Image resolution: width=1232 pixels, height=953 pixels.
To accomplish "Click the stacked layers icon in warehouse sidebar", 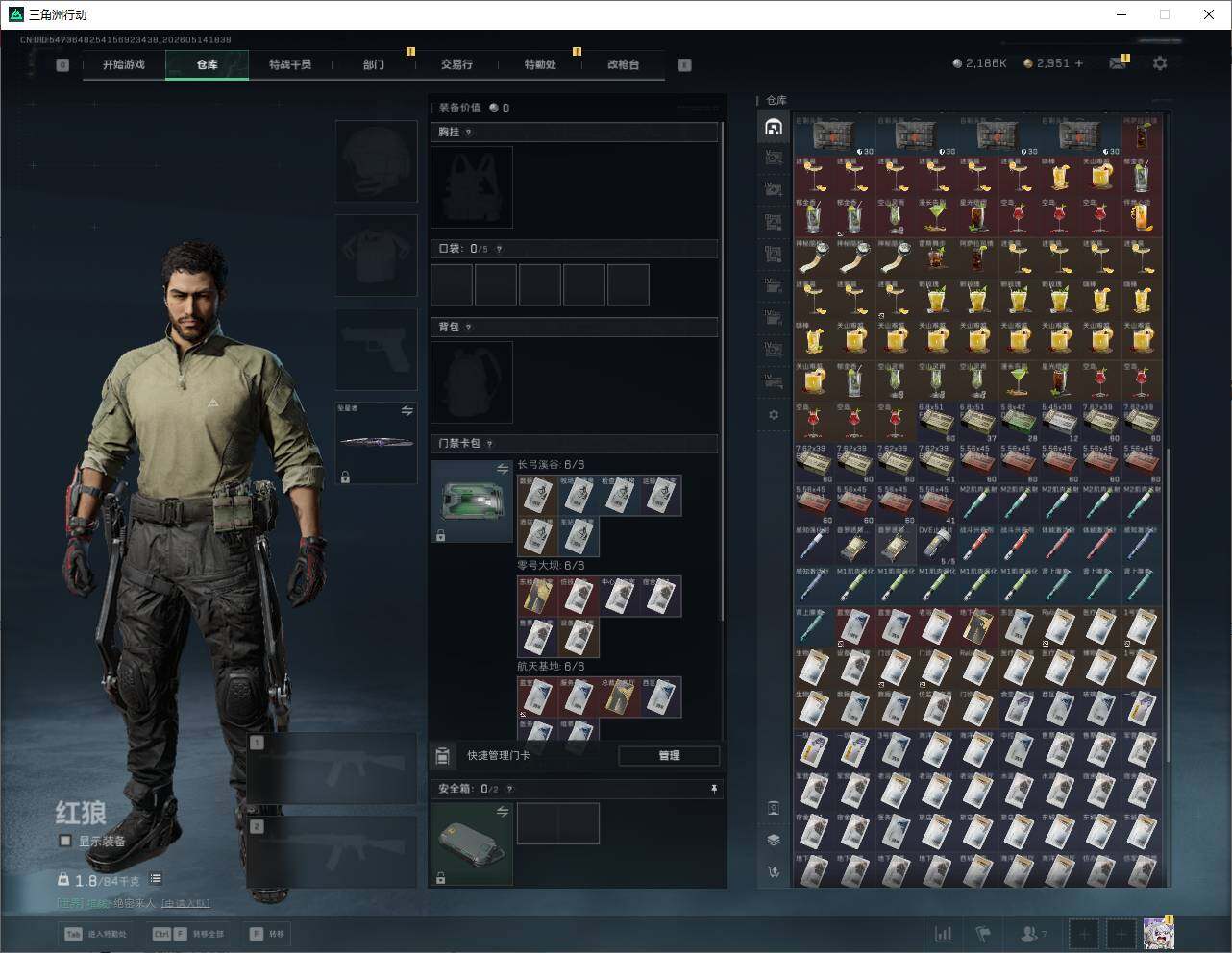I will pyautogui.click(x=774, y=840).
